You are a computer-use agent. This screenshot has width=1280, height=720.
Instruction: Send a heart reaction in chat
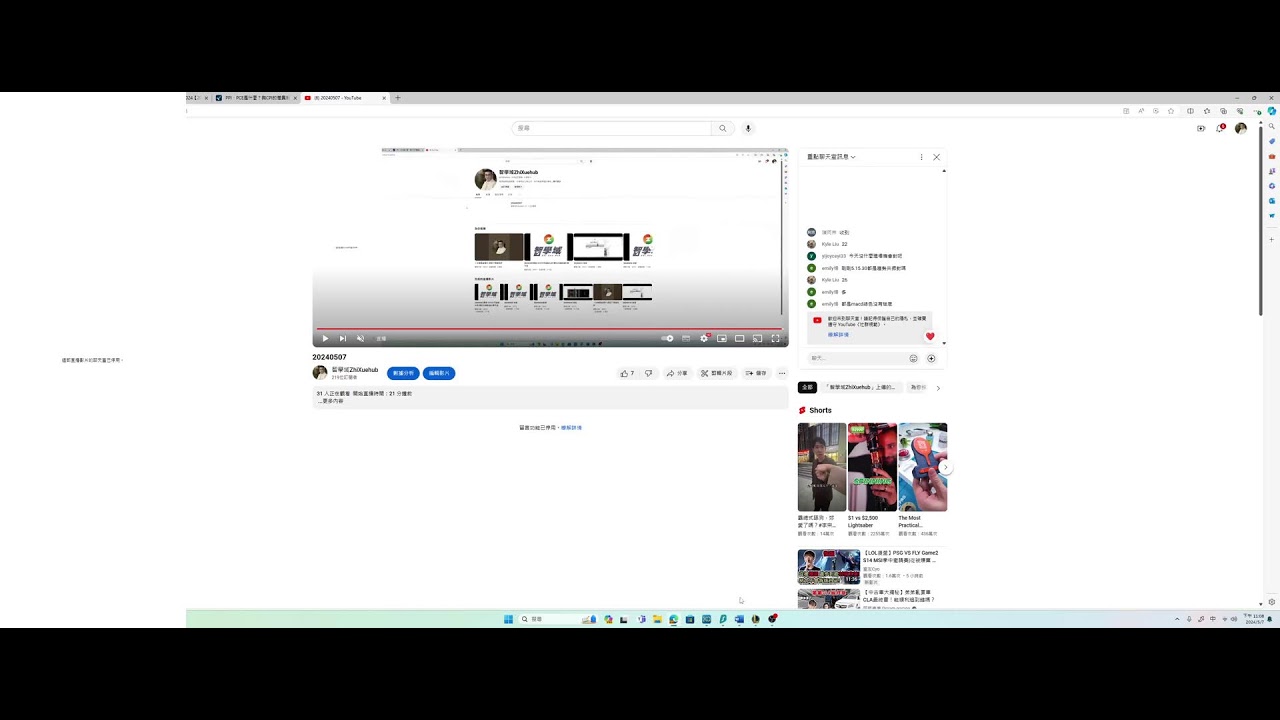tap(930, 337)
